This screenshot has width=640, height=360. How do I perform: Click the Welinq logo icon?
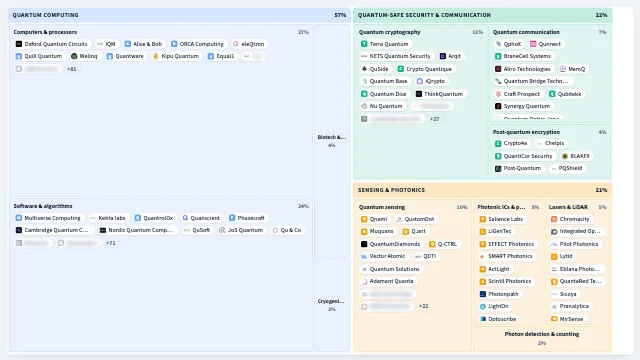click(74, 56)
